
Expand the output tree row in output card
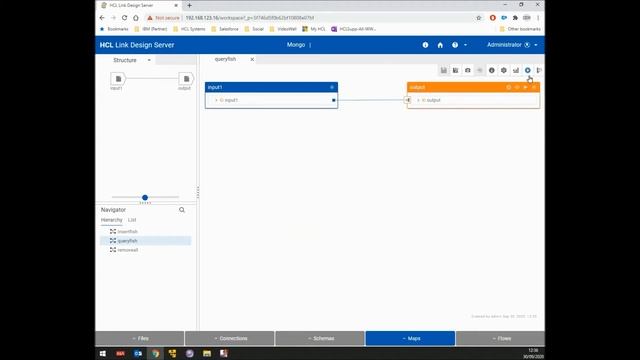(x=418, y=100)
